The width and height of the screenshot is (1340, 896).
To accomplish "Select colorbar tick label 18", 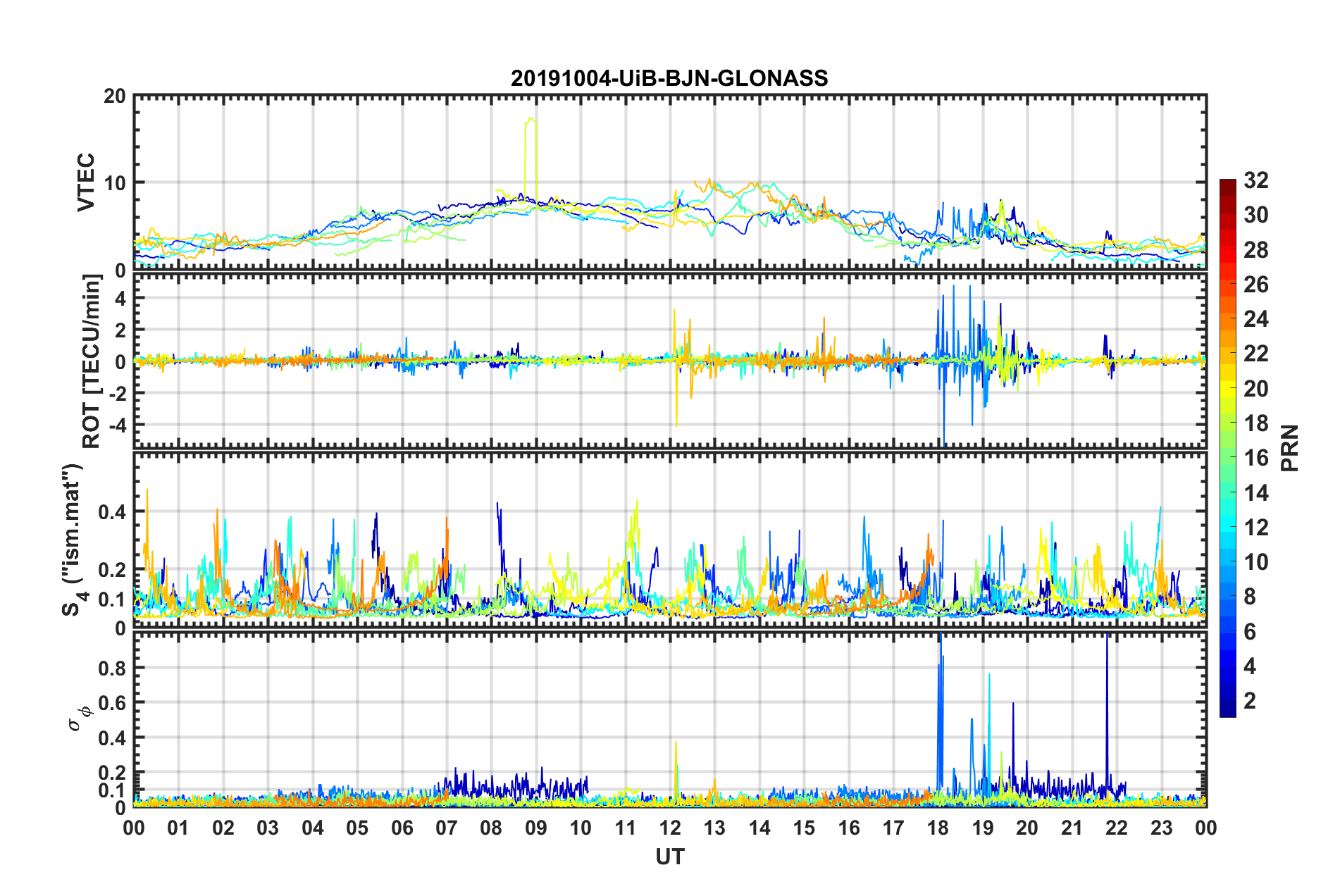I will coord(1256,423).
